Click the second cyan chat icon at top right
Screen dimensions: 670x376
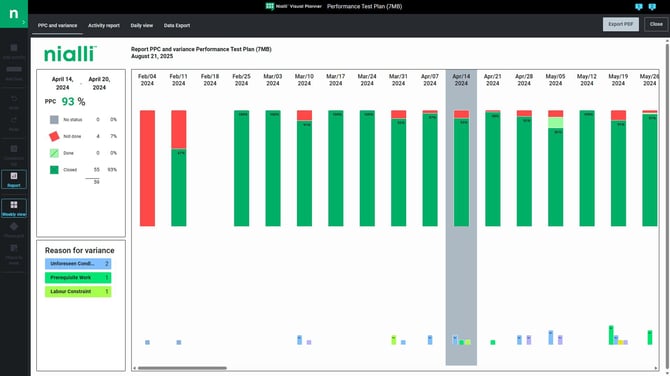(652, 6)
